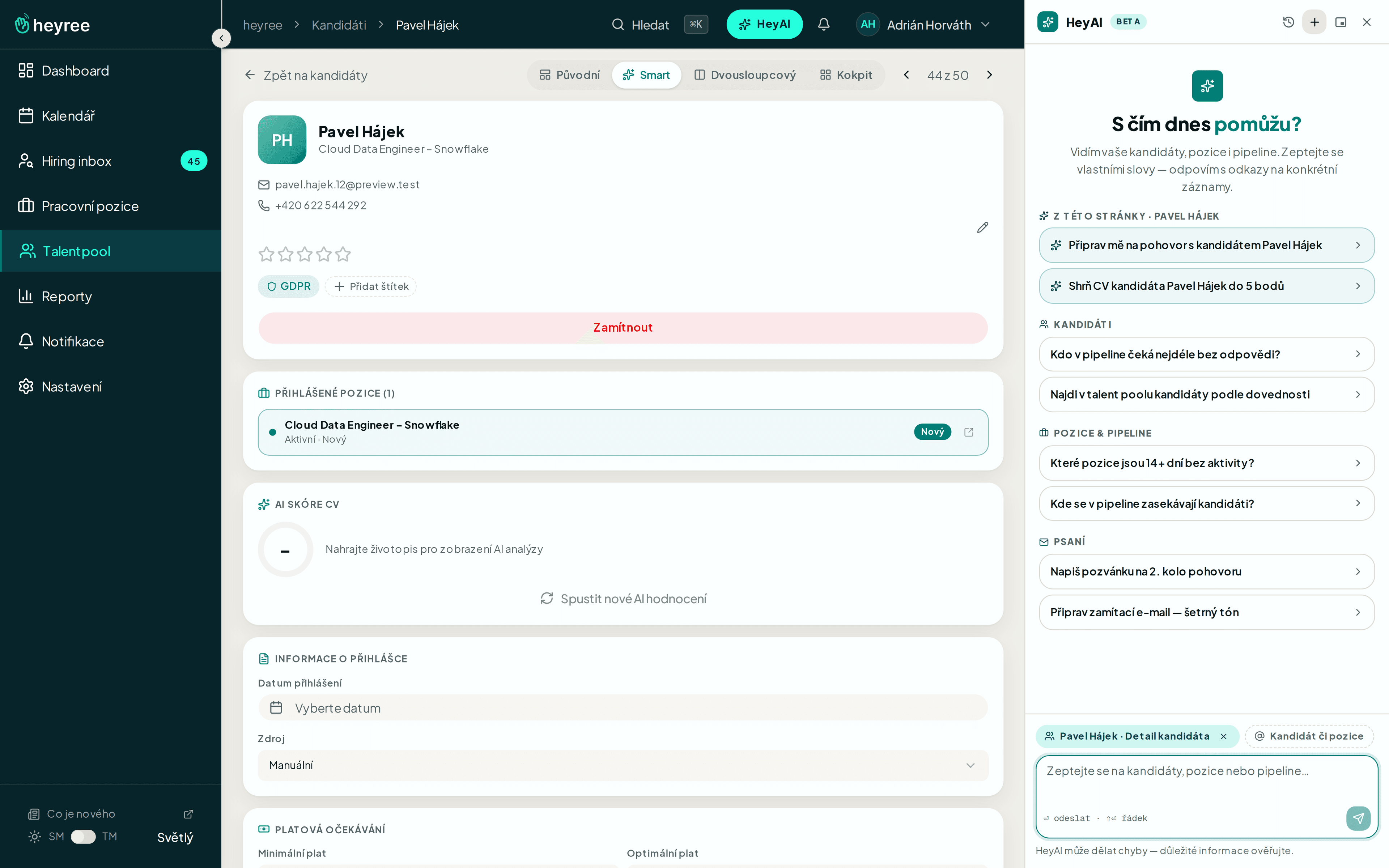Click candidate email pavel.hajek.12@preview.test
Image resolution: width=1389 pixels, height=868 pixels.
click(x=347, y=185)
